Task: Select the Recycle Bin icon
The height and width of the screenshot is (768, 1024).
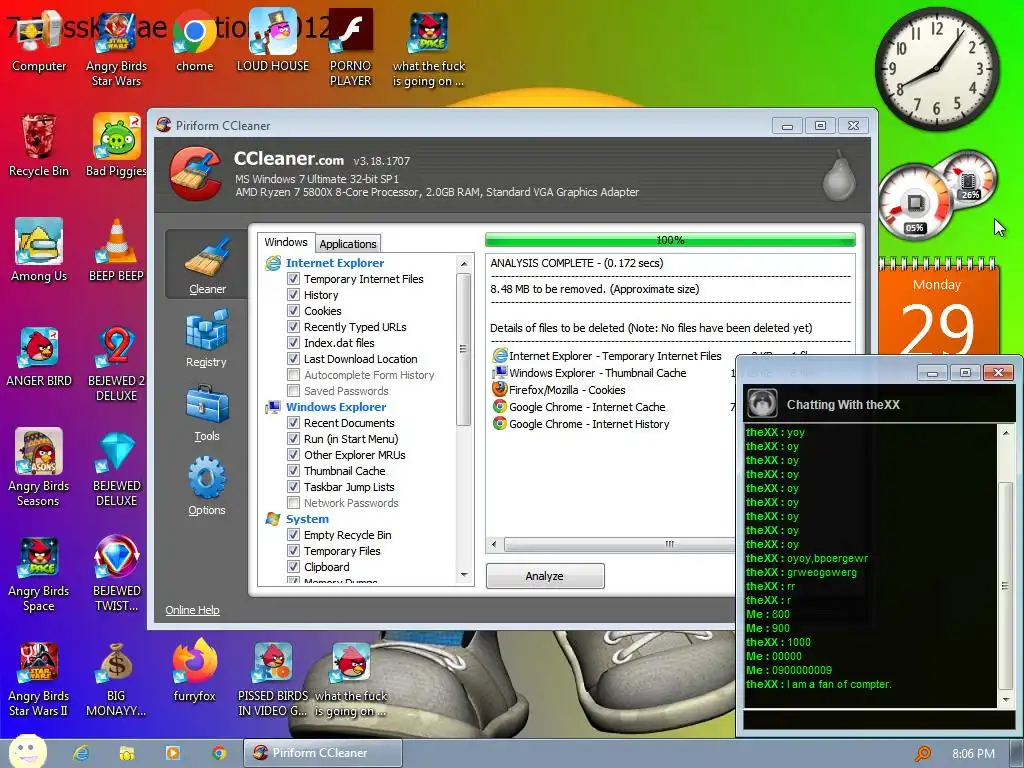Action: [x=39, y=146]
